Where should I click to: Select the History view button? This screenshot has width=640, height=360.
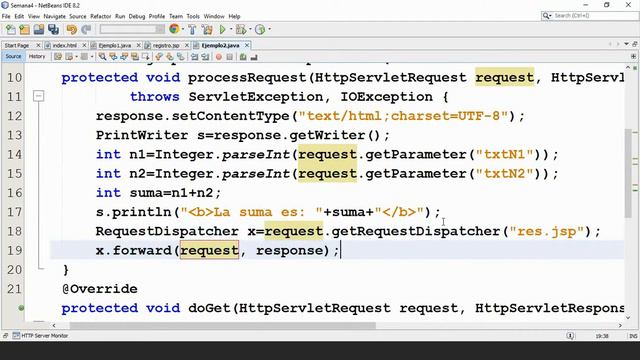(x=37, y=57)
